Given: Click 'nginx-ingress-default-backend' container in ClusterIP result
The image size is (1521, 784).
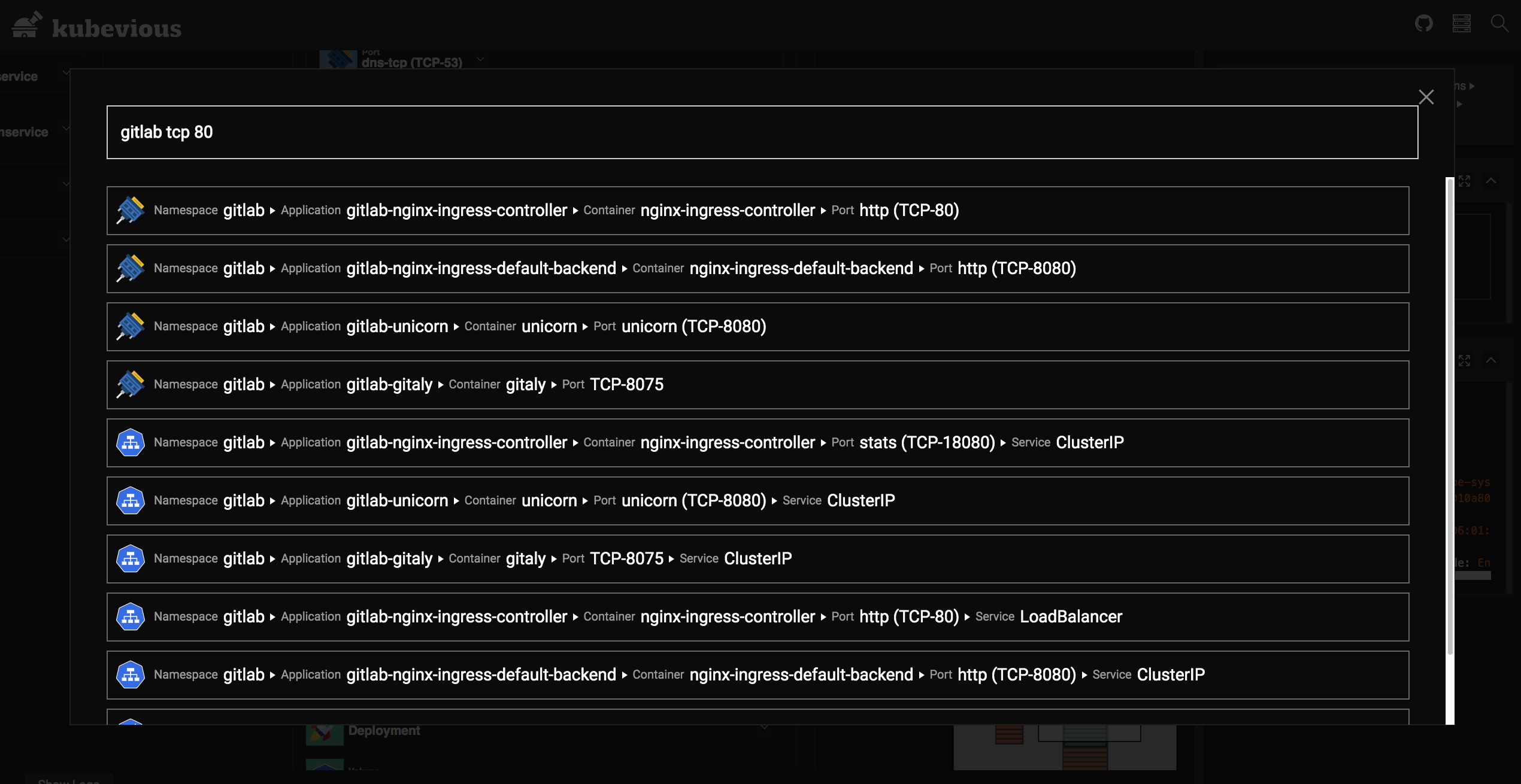Looking at the screenshot, I should tap(801, 674).
